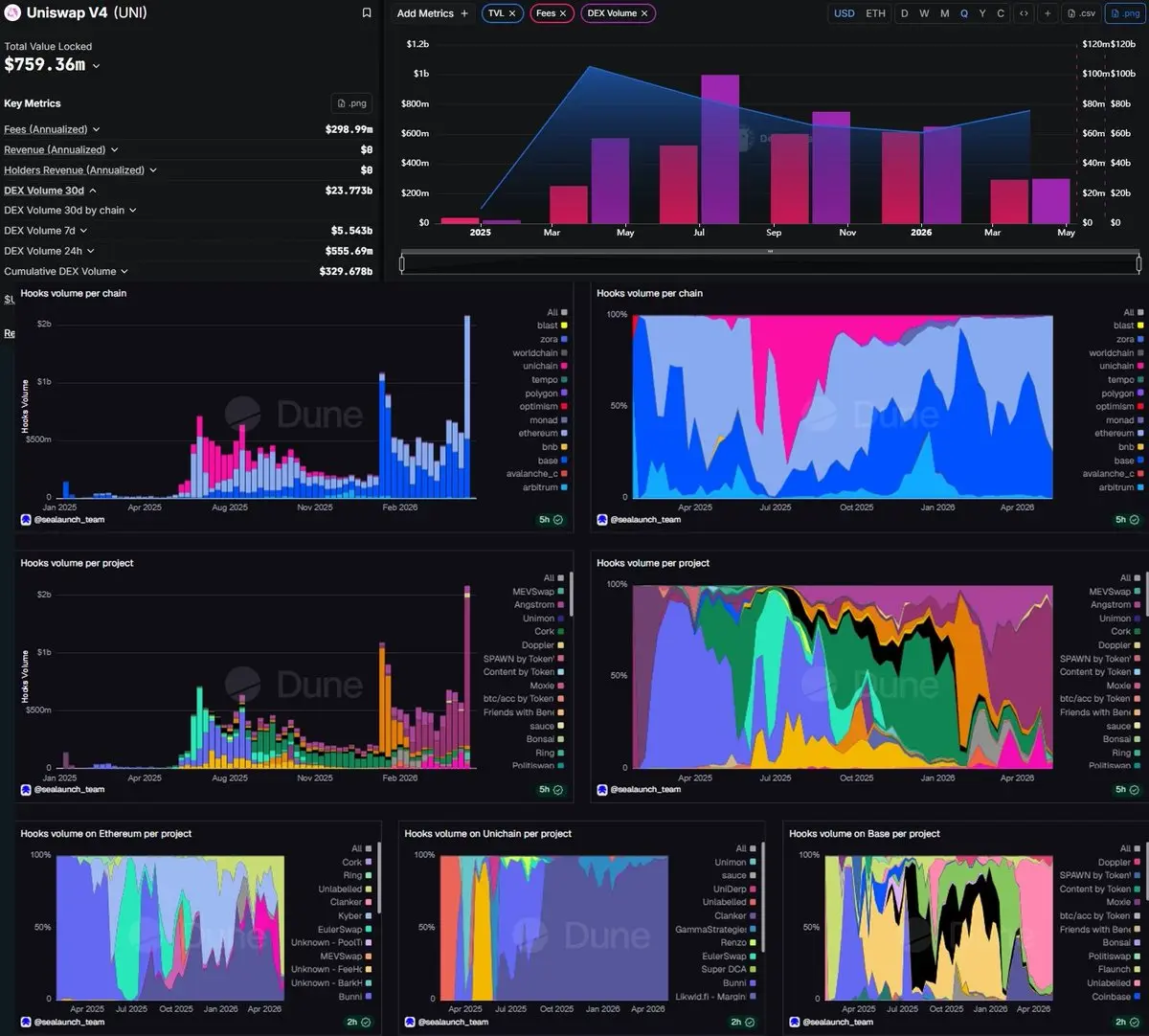Download Key Metrics as .png

click(352, 103)
